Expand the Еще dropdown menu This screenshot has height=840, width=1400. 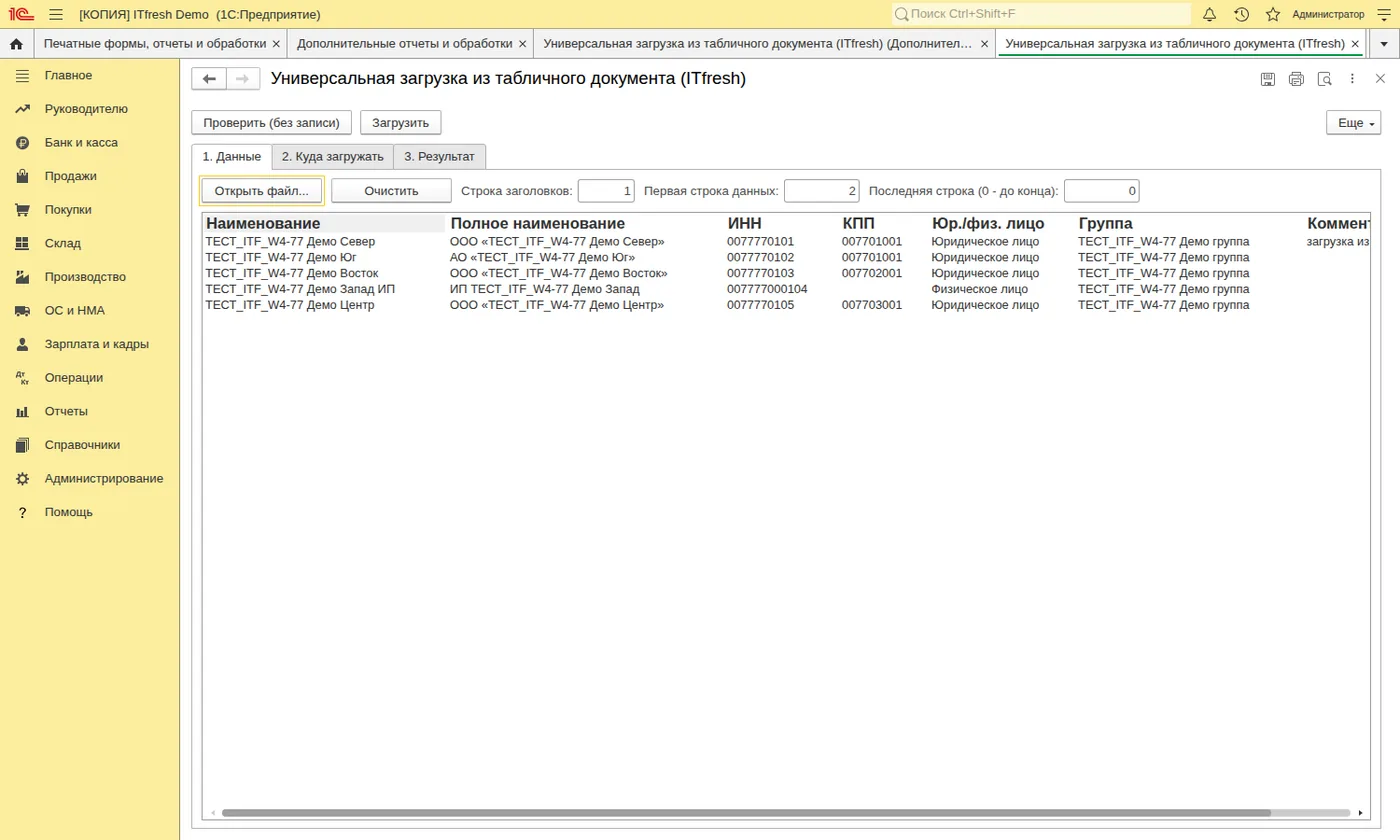1353,123
